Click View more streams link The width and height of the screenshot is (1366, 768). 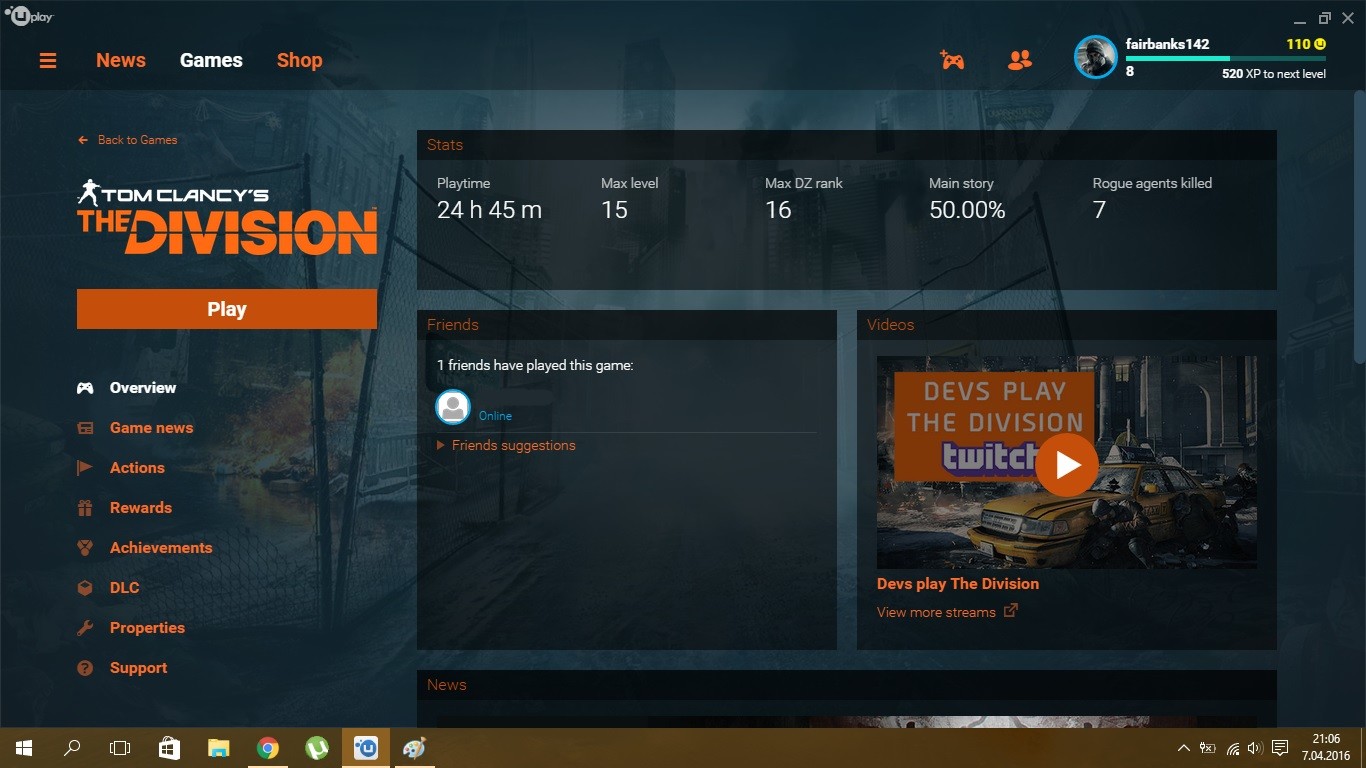pyautogui.click(x=936, y=612)
